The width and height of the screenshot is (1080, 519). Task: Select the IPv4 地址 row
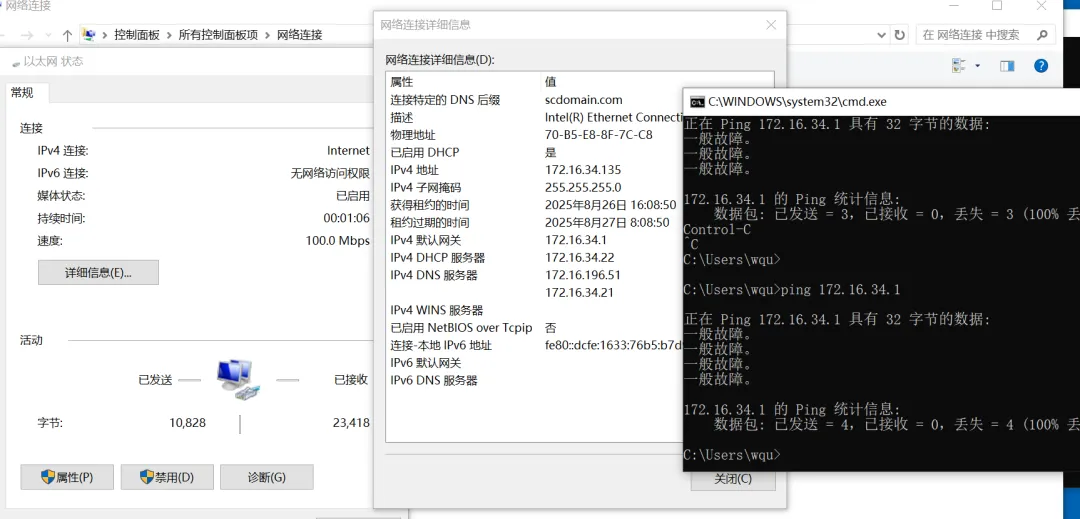tap(534, 170)
